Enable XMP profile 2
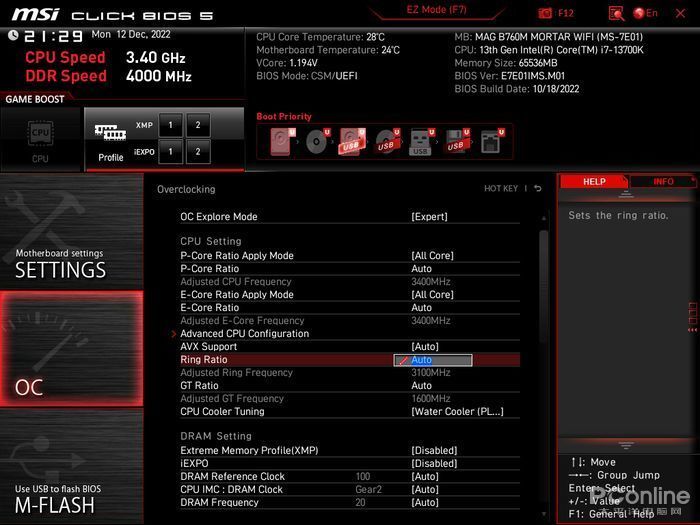 click(198, 125)
